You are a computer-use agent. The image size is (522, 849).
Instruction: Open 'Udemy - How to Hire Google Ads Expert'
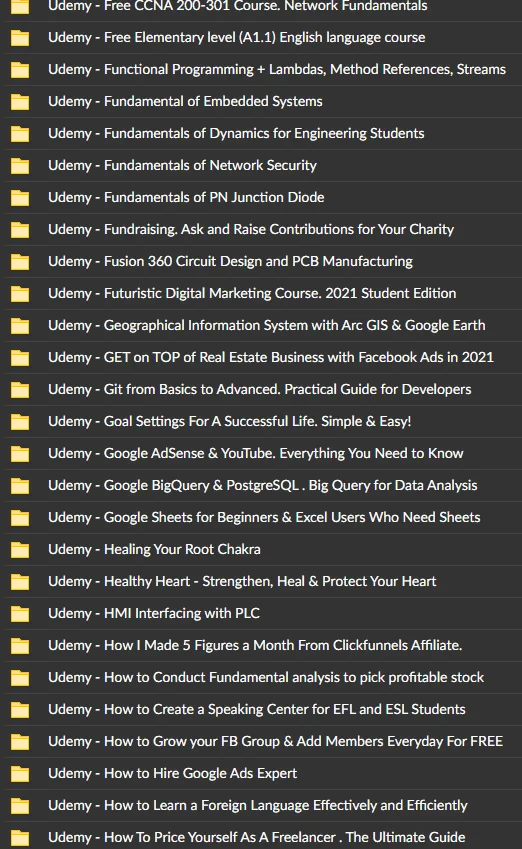[173, 772]
